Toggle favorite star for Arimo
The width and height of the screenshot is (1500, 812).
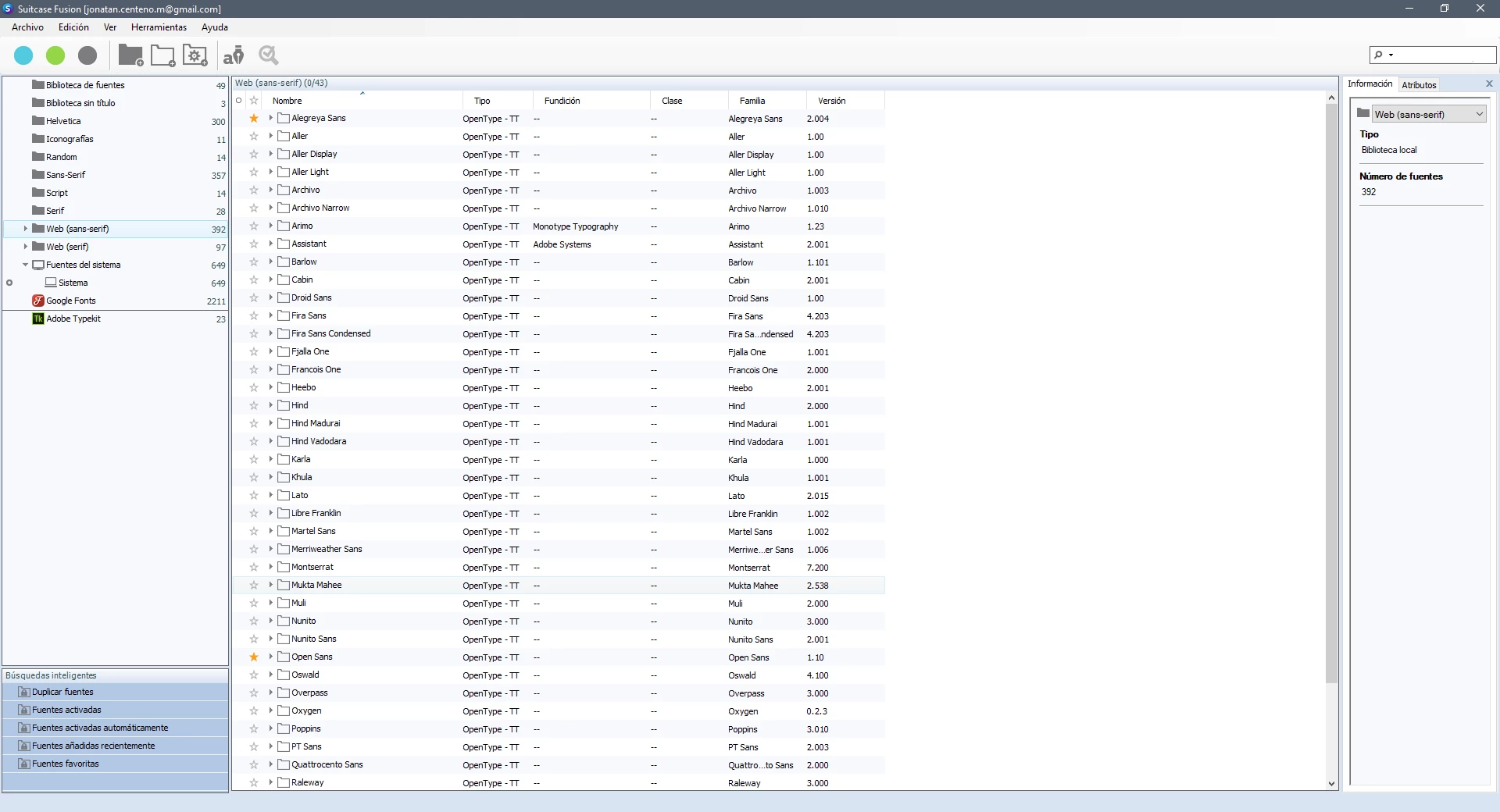[254, 226]
